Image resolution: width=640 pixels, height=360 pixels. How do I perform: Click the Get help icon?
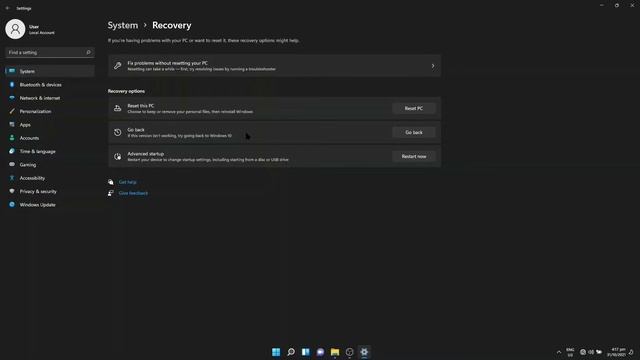click(111, 182)
